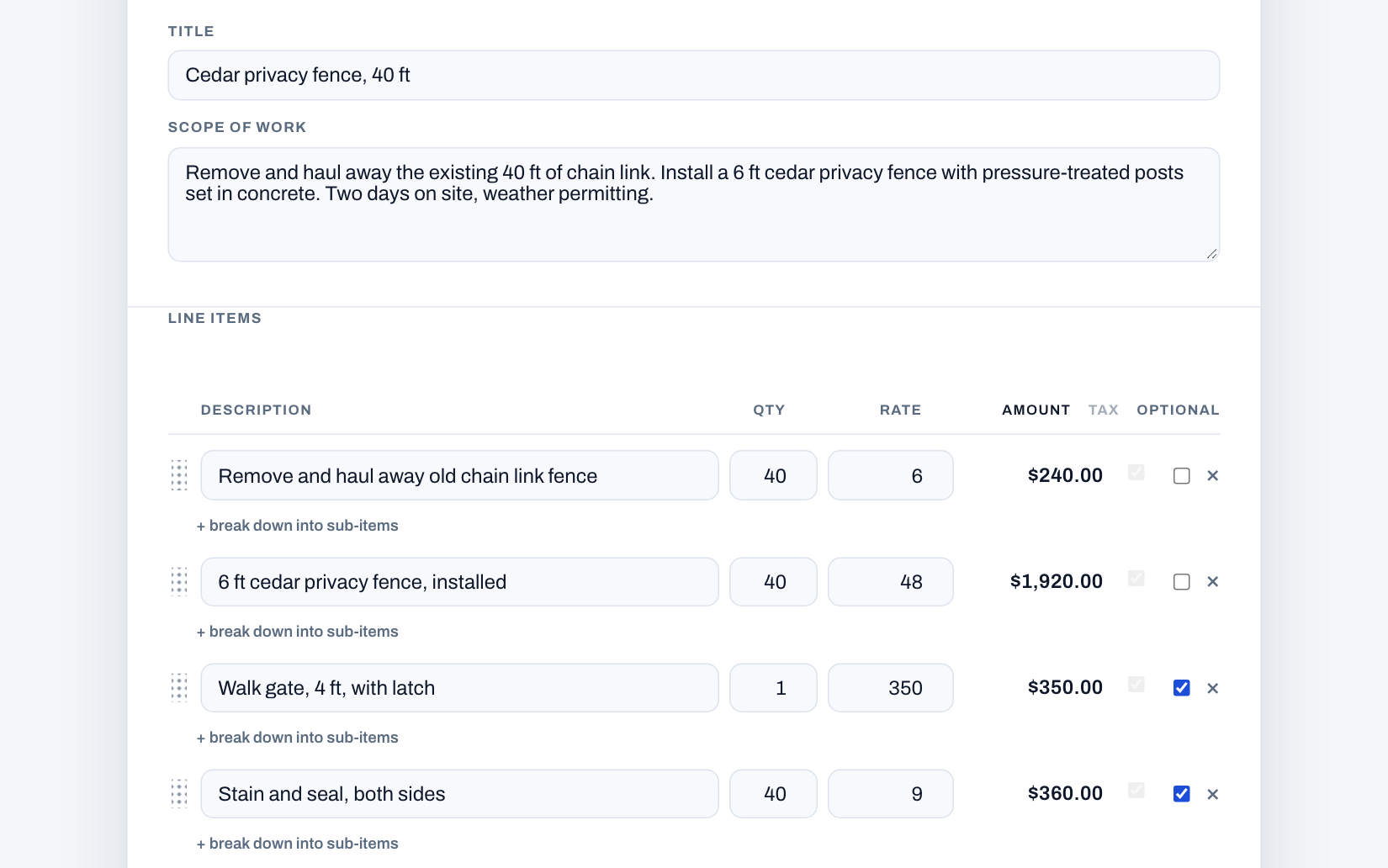Edit description Walk gate, 4 ft, with latch

point(459,687)
